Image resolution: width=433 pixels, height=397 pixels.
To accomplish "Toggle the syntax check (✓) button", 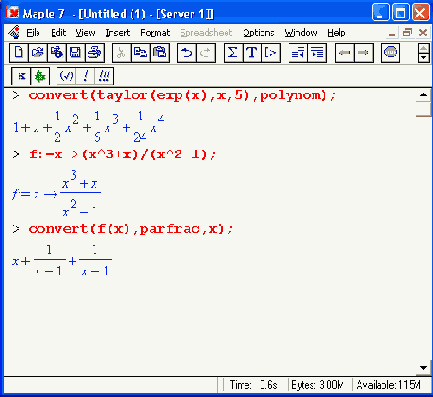I will (66, 76).
